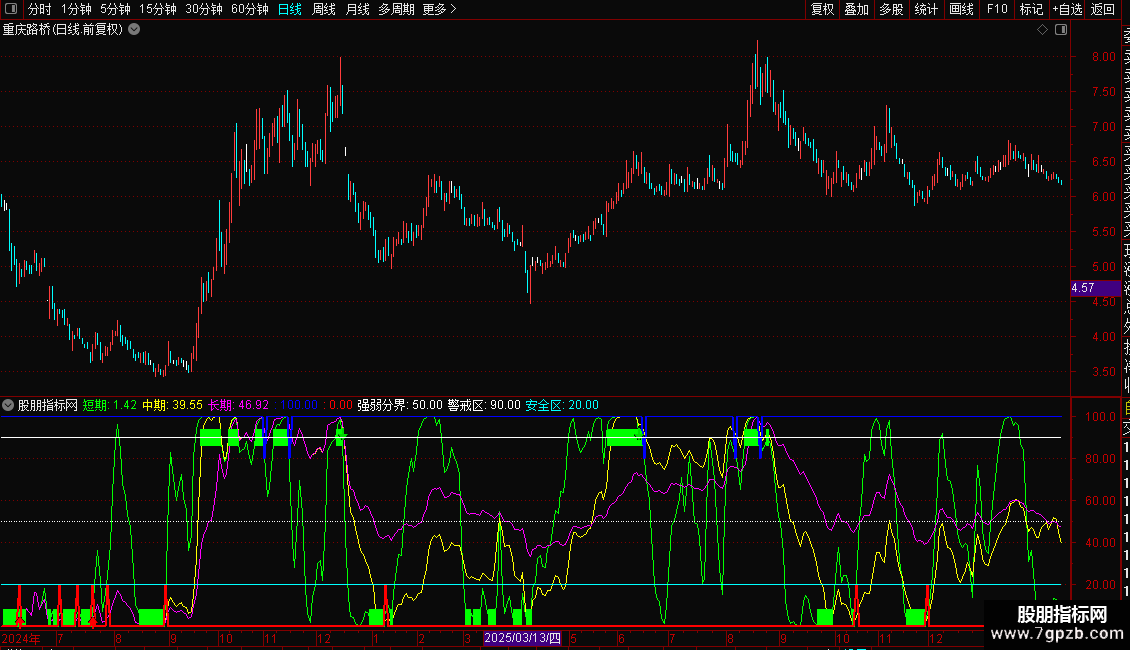Click the 复权 button
Image resolution: width=1130 pixels, height=650 pixels.
pos(822,9)
